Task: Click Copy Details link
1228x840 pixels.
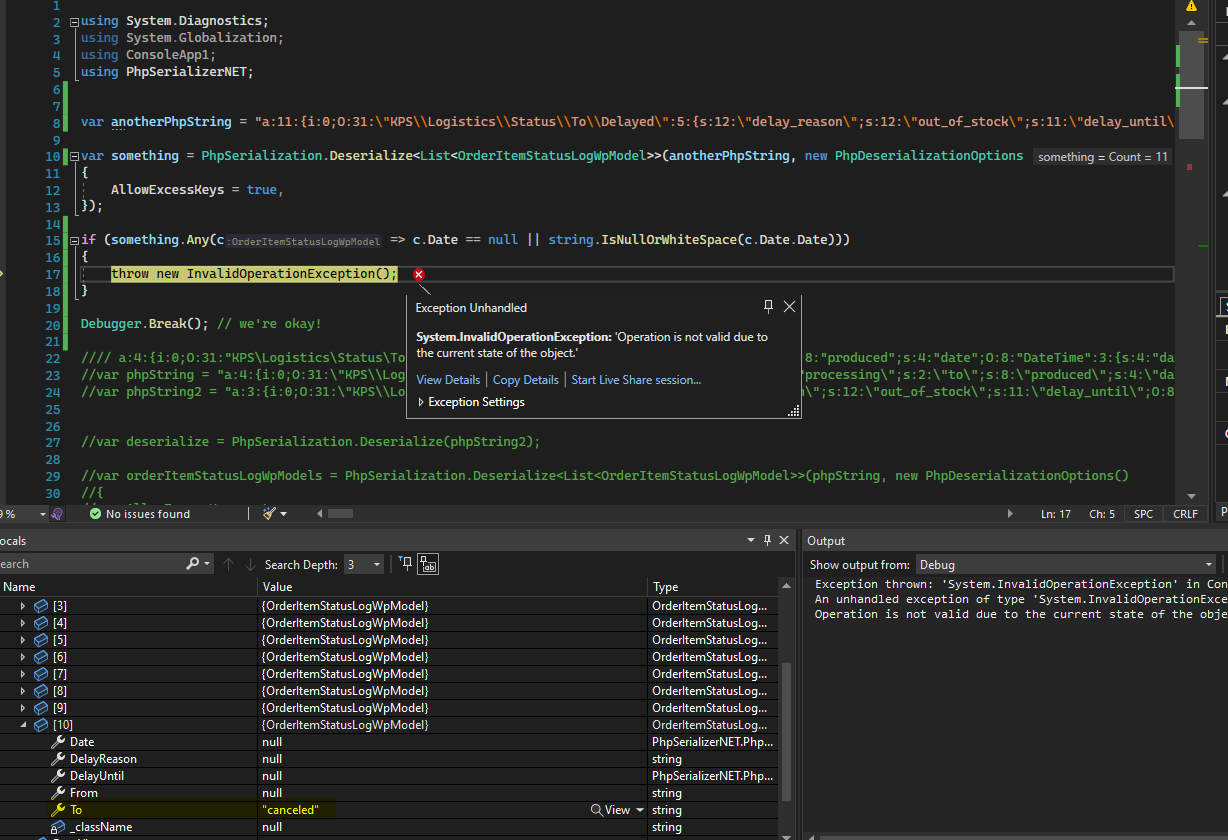Action: [526, 380]
